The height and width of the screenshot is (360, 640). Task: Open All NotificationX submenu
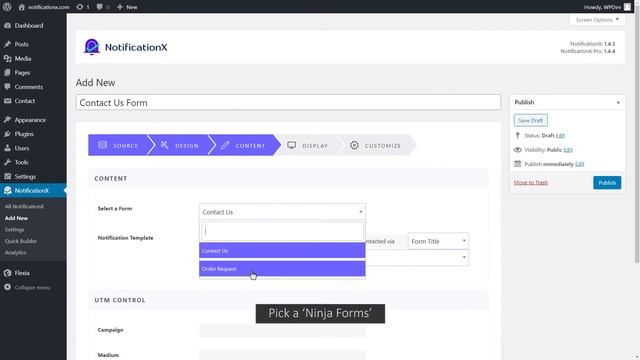pos(24,207)
